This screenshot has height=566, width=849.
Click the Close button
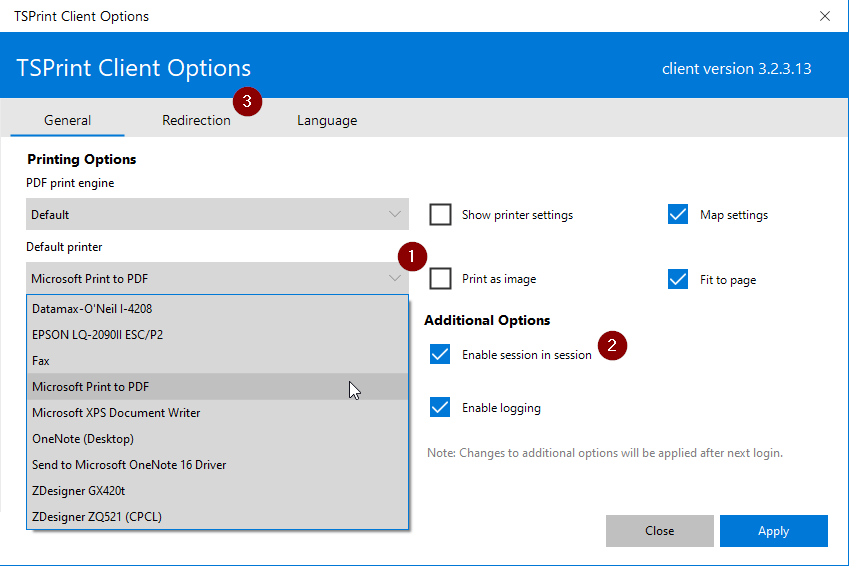pos(659,531)
